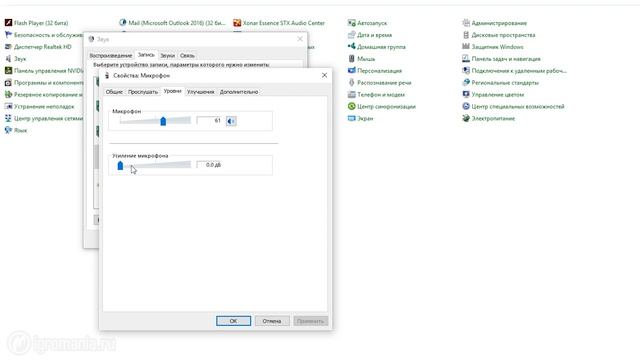The image size is (640, 360).
Task: Open Безопасность и обслуживание link
Action: [x=48, y=35]
